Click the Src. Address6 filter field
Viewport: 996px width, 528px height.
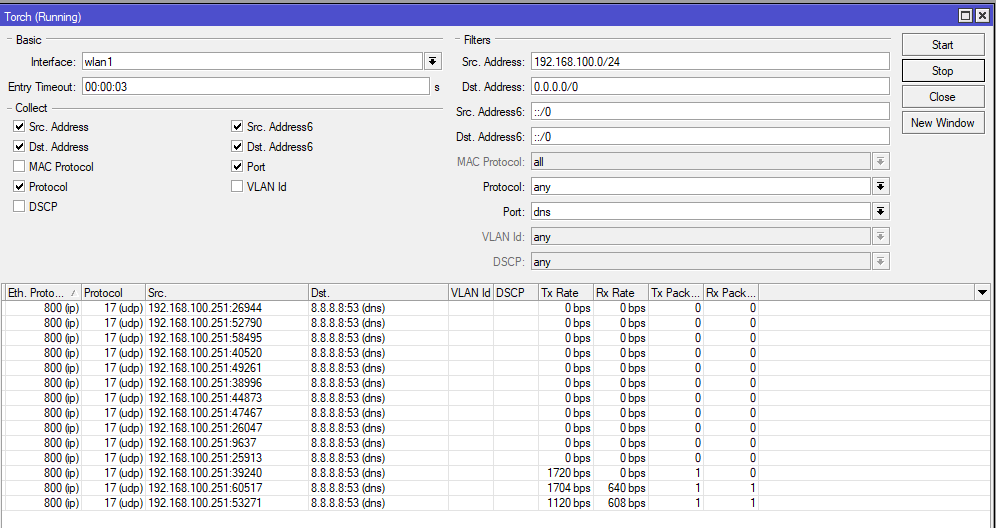[710, 111]
